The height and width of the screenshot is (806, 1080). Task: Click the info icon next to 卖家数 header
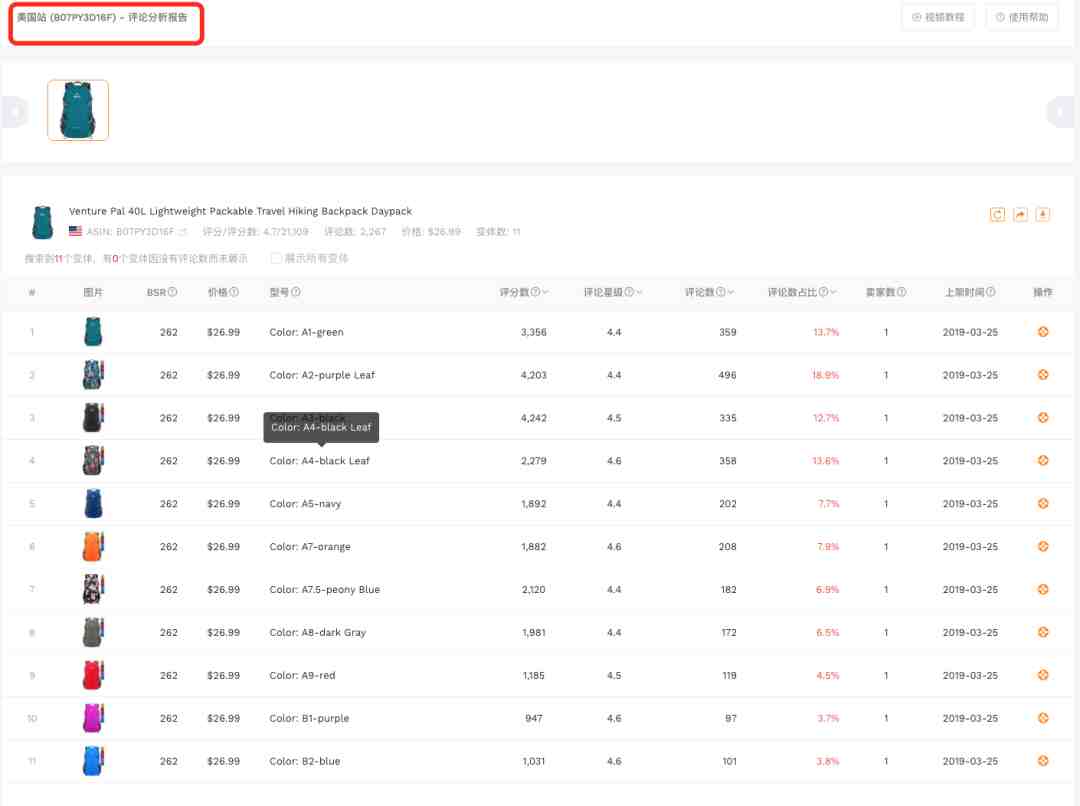(901, 292)
